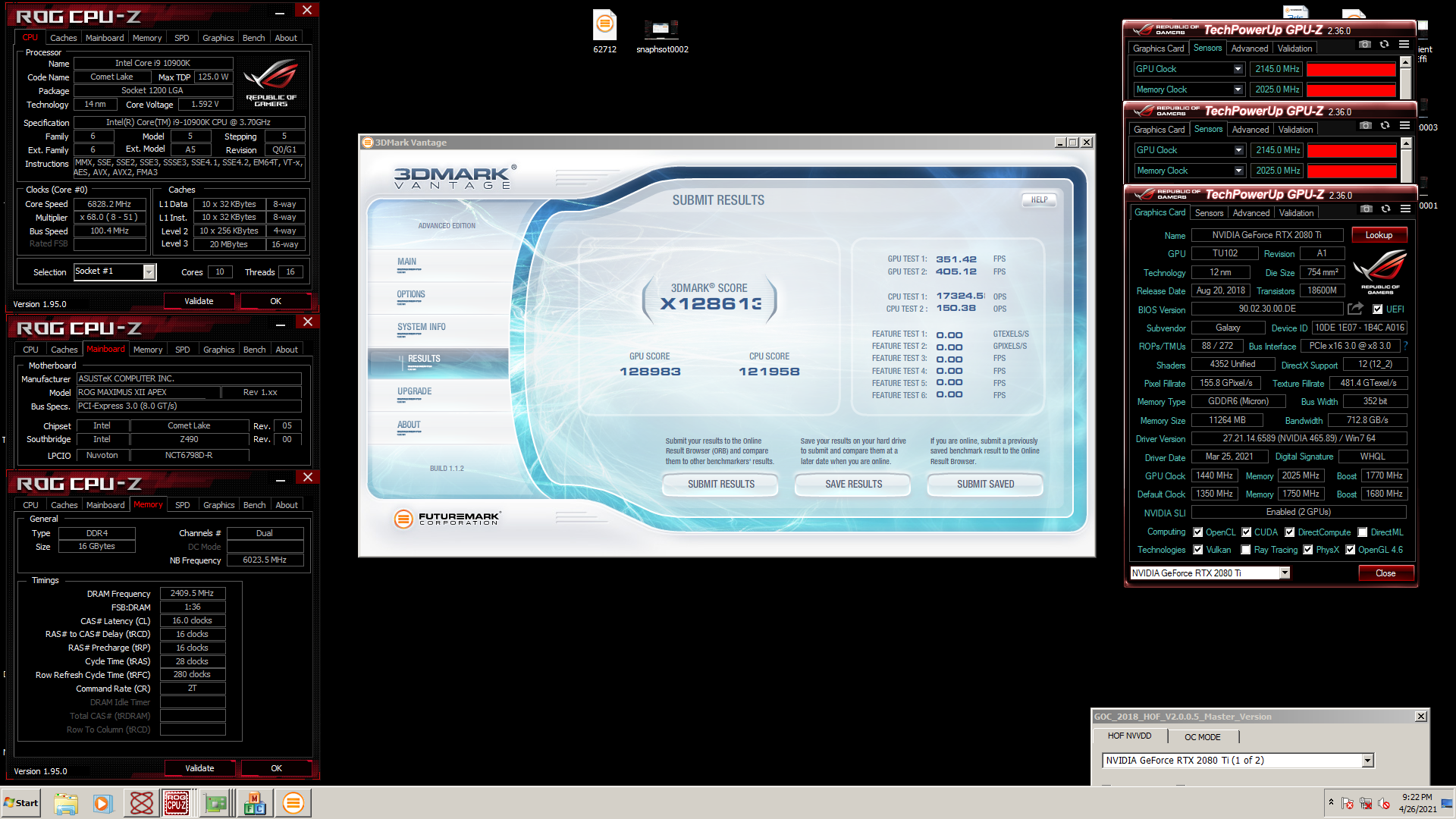
Task: Select OC MODE tab in the GOC HOF window
Action: point(1203,737)
